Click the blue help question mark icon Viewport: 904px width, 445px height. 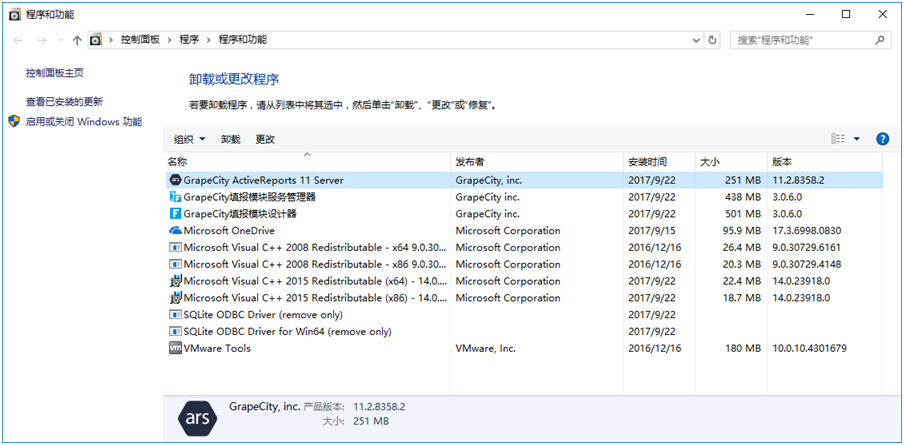point(882,139)
